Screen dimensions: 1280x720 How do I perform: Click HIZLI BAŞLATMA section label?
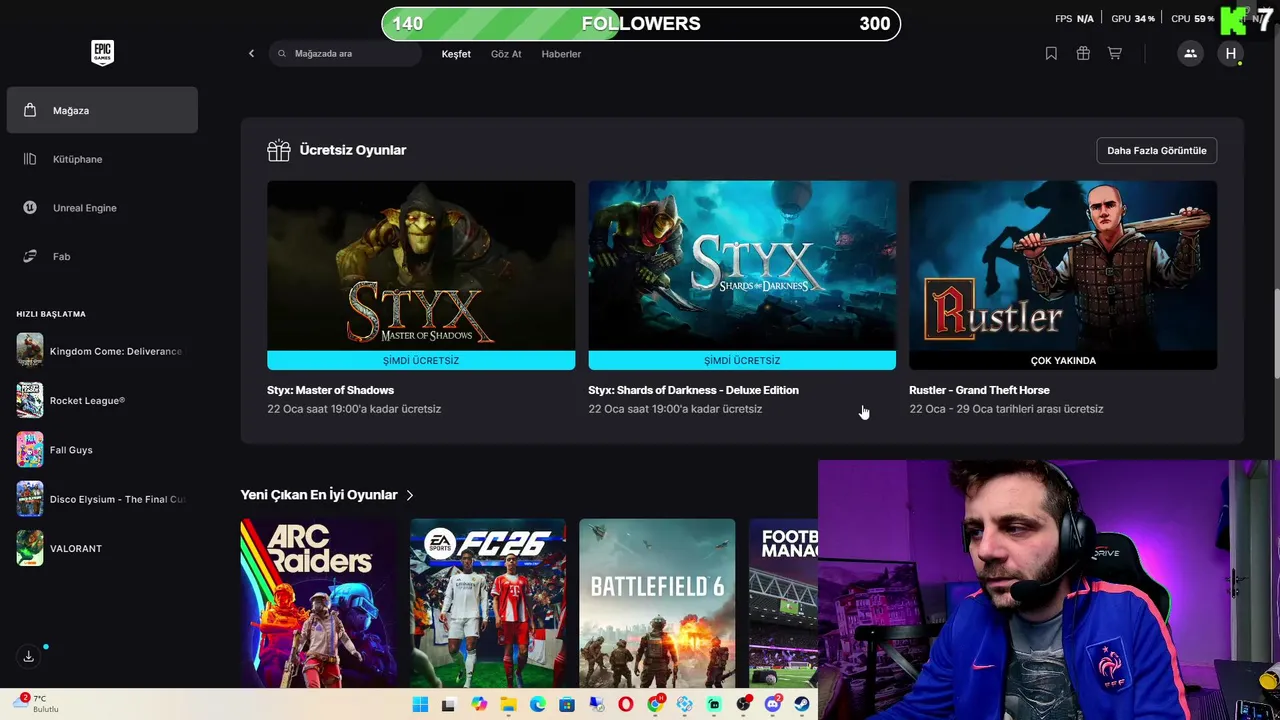point(51,314)
